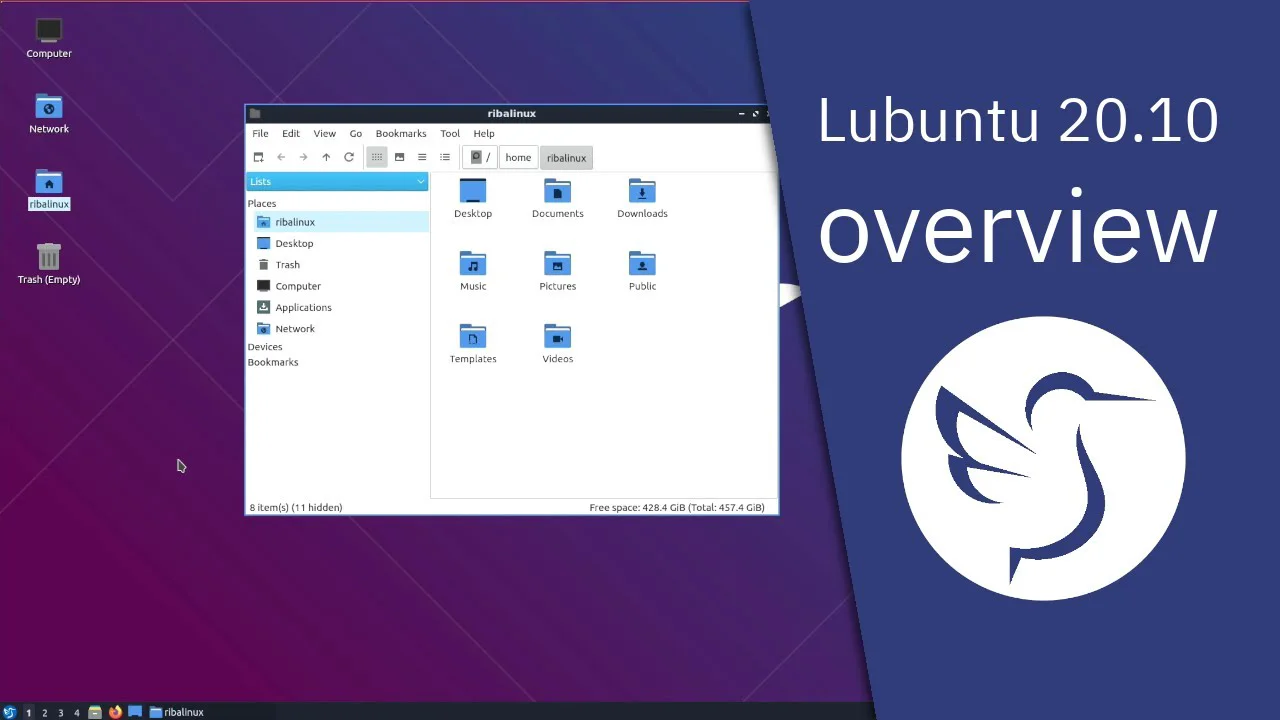Expand the Devices section
This screenshot has width=1280, height=720.
265,347
